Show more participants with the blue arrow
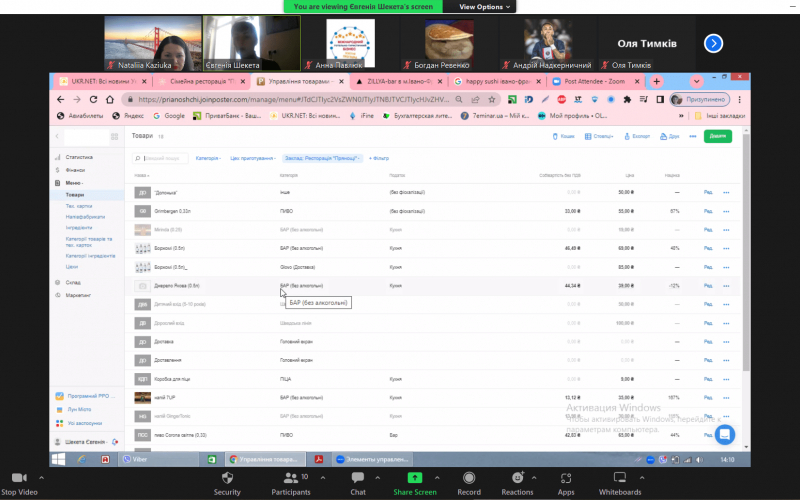 [x=713, y=43]
